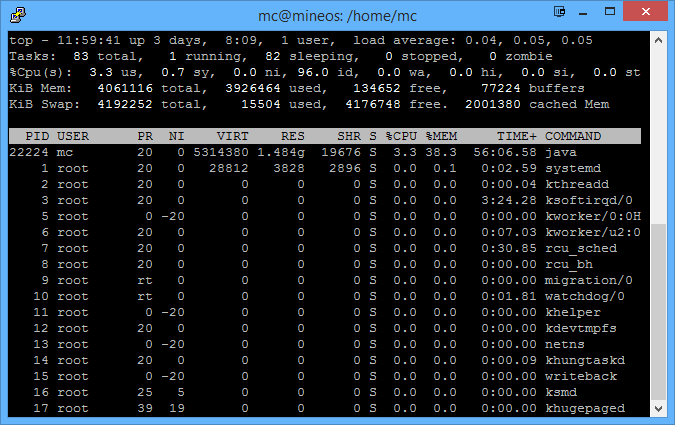Click the %CPU column header
Viewport: 675px width, 425px height.
point(404,136)
